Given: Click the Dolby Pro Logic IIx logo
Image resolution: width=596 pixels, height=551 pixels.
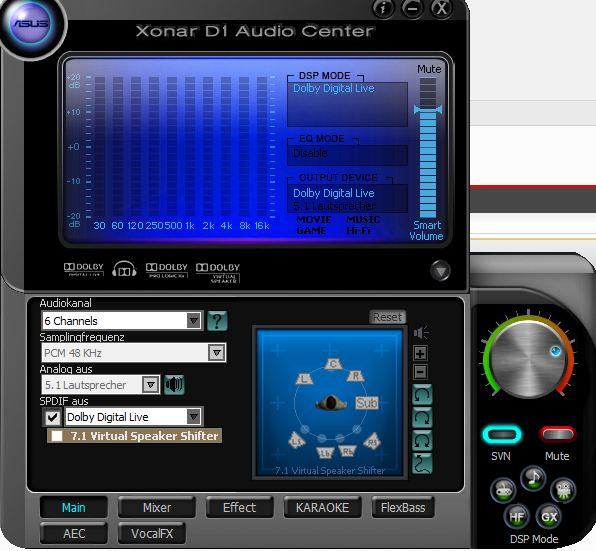Looking at the screenshot, I should (166, 270).
